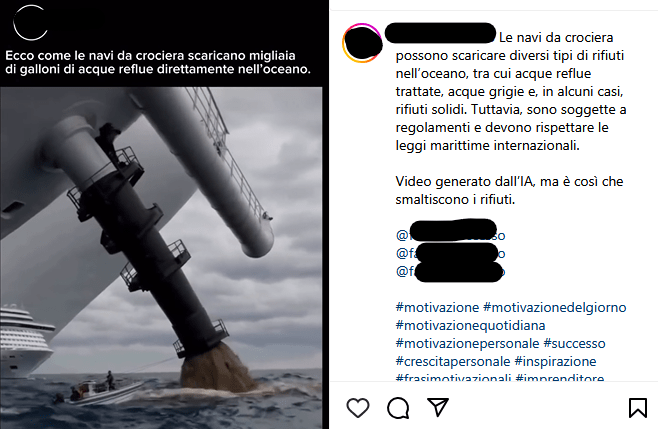
Task: Open the poster's profile picture
Action: (362, 43)
